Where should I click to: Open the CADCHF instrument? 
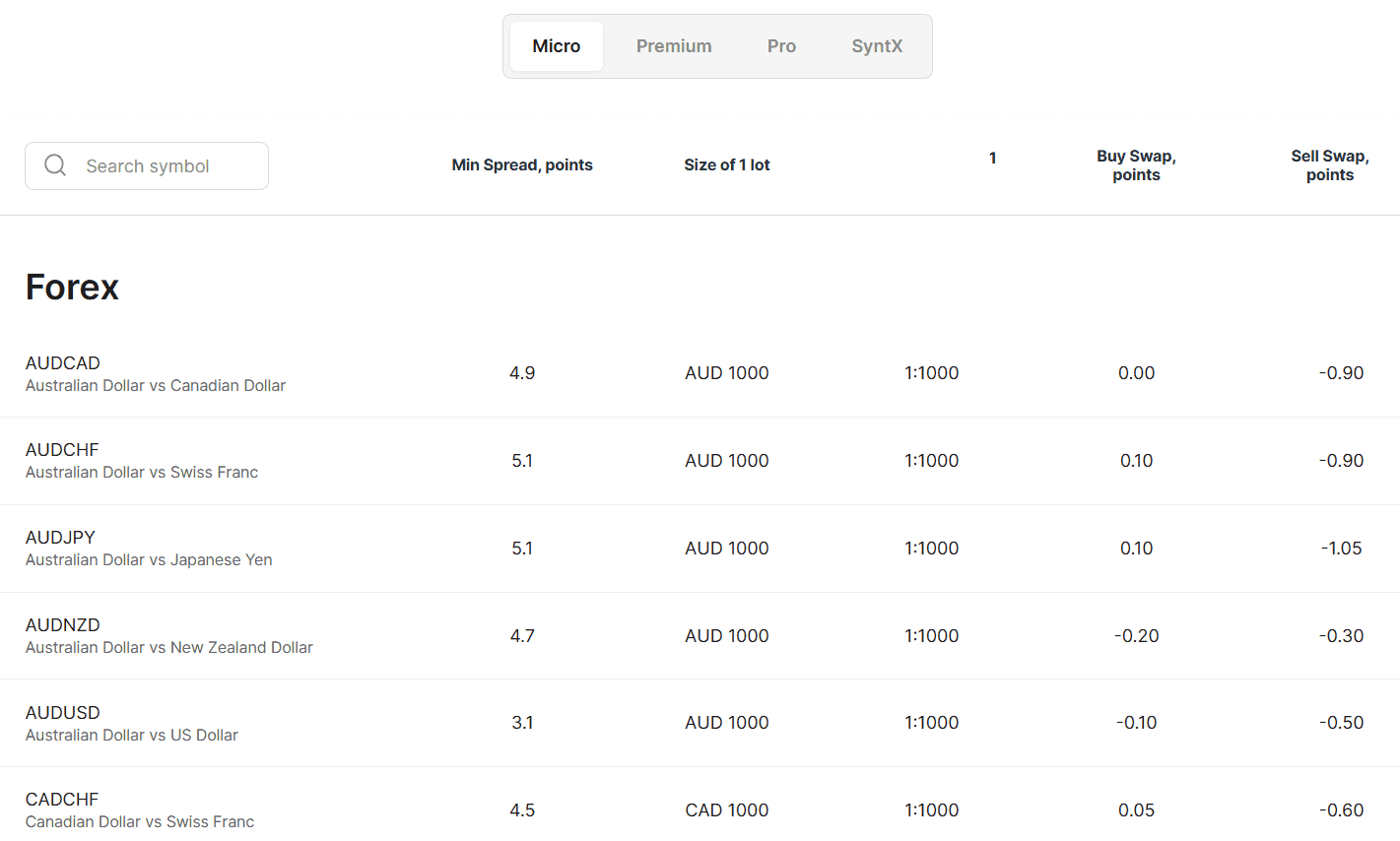[x=61, y=799]
